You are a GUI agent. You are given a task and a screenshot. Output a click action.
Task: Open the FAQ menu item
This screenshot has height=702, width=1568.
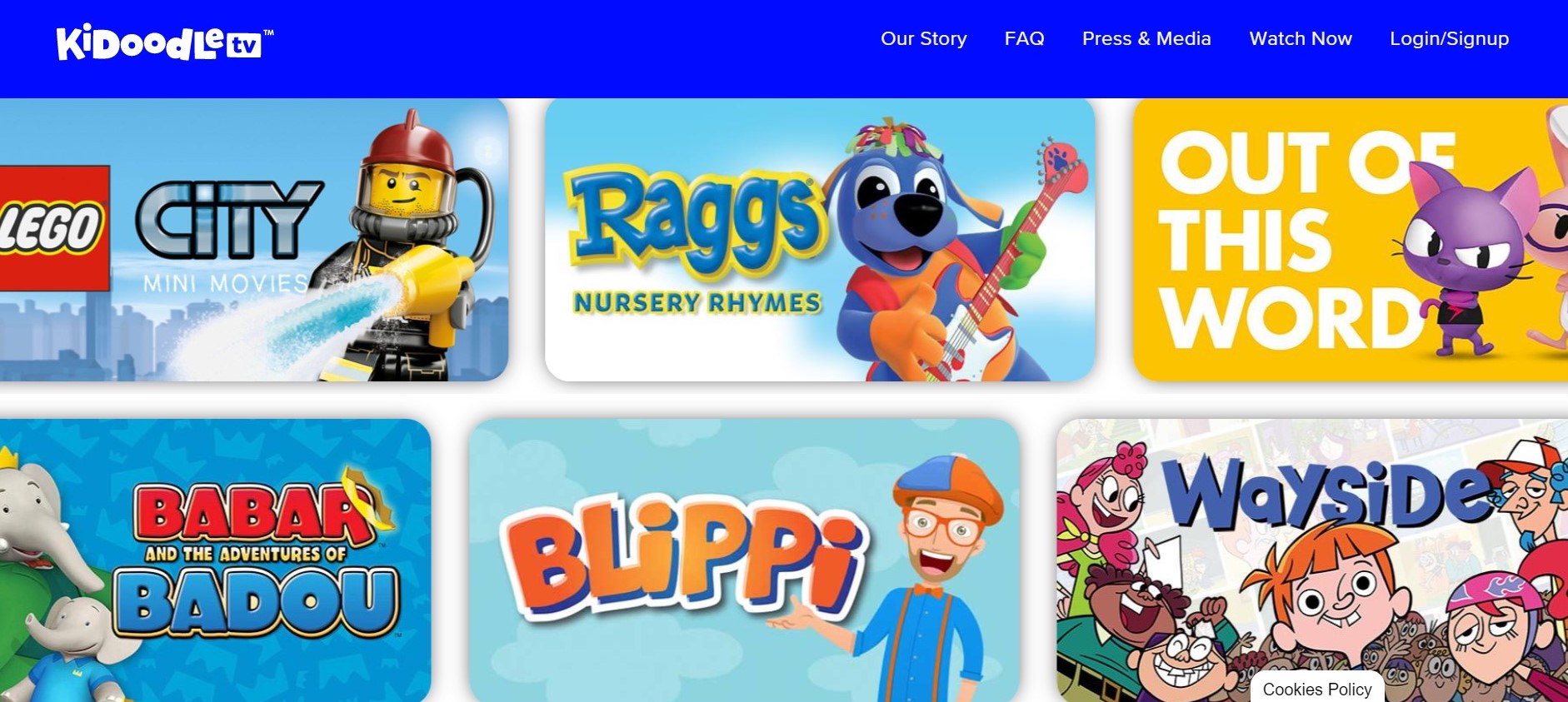pos(1024,38)
